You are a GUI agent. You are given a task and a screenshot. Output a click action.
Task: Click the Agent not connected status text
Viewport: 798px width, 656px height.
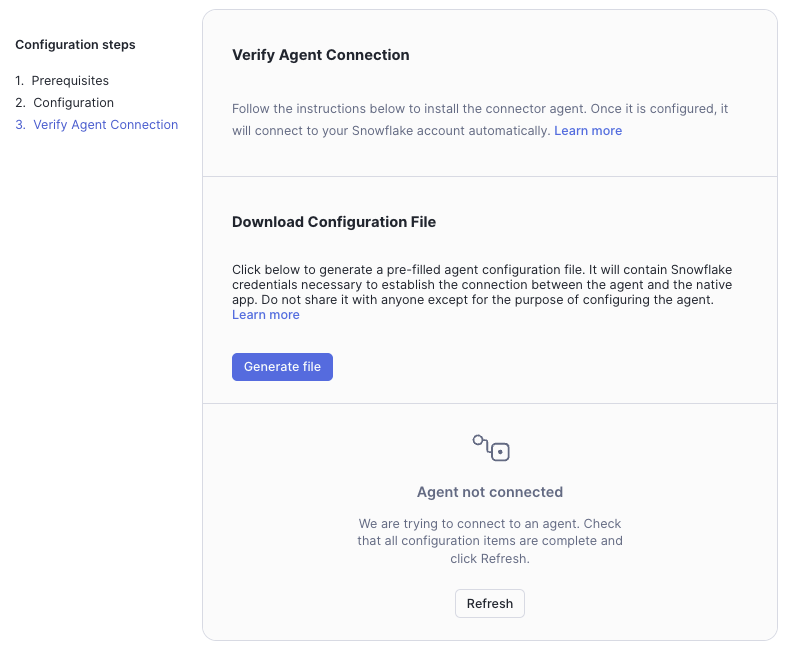pyautogui.click(x=490, y=492)
